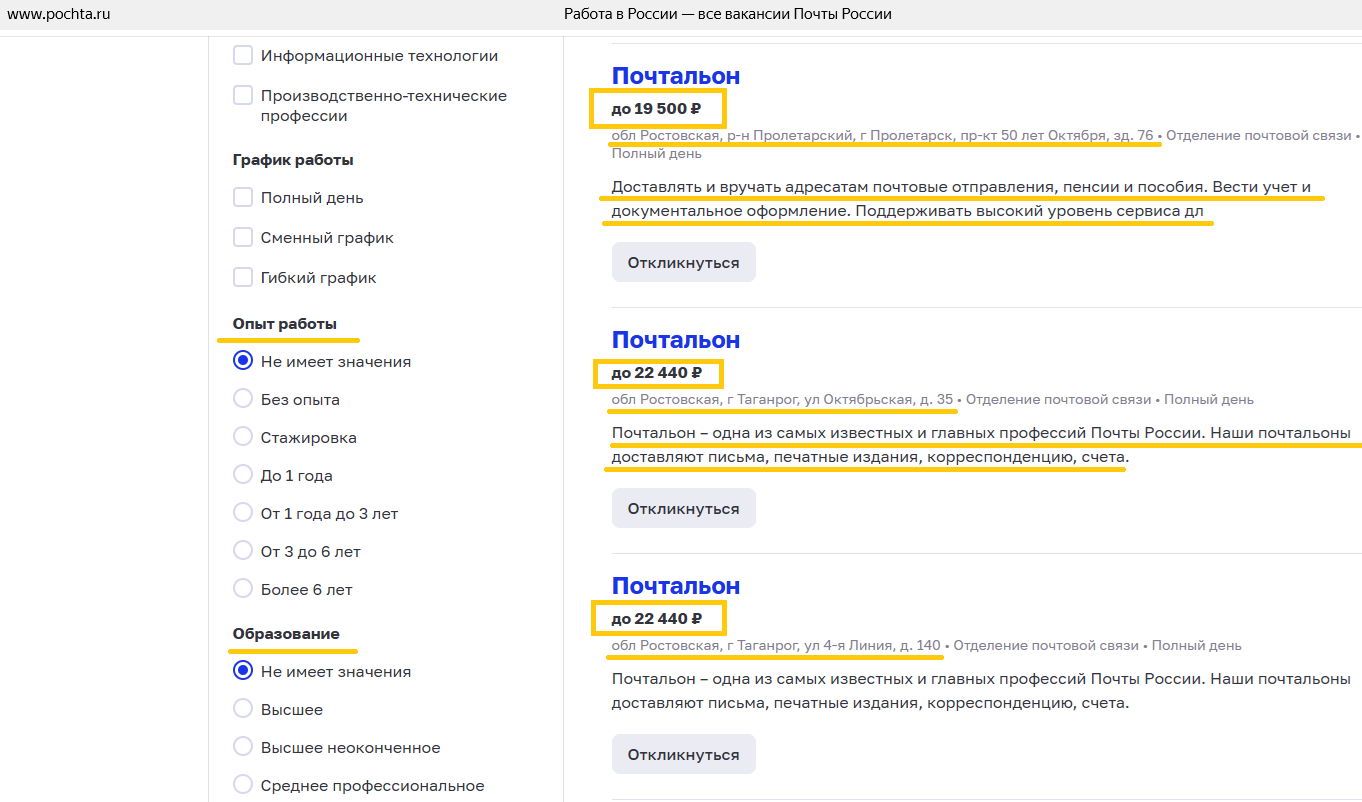Select От 1 года до 3 лет
This screenshot has width=1362, height=802.
[x=243, y=513]
